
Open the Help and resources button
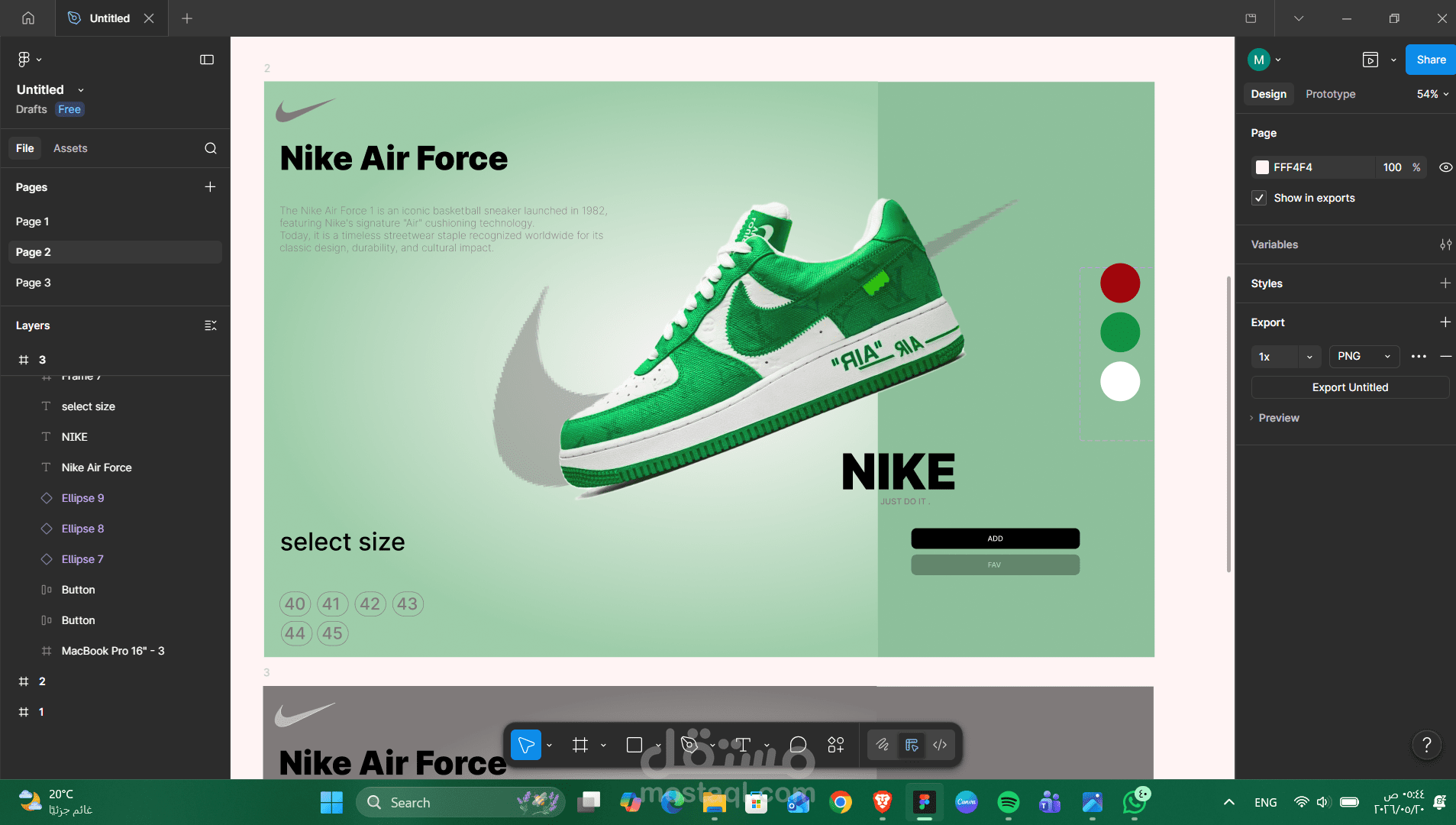(x=1426, y=745)
